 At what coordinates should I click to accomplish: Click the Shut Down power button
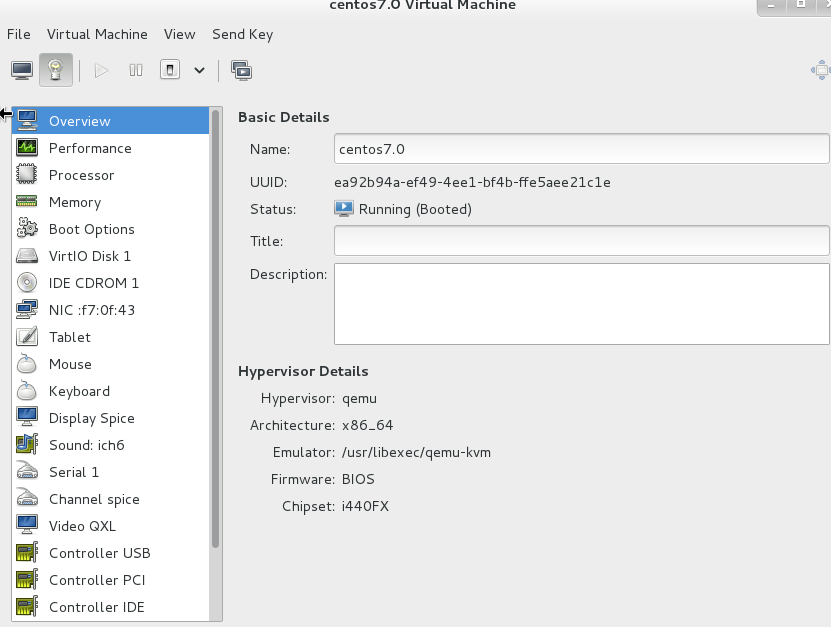170,70
